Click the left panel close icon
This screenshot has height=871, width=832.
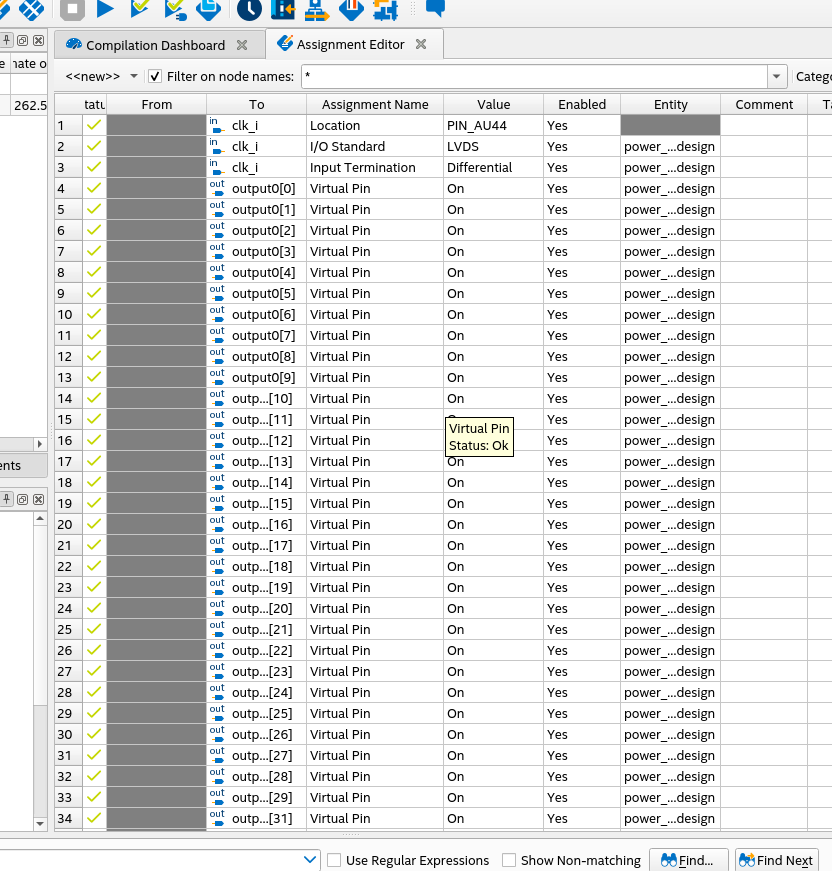(x=38, y=40)
